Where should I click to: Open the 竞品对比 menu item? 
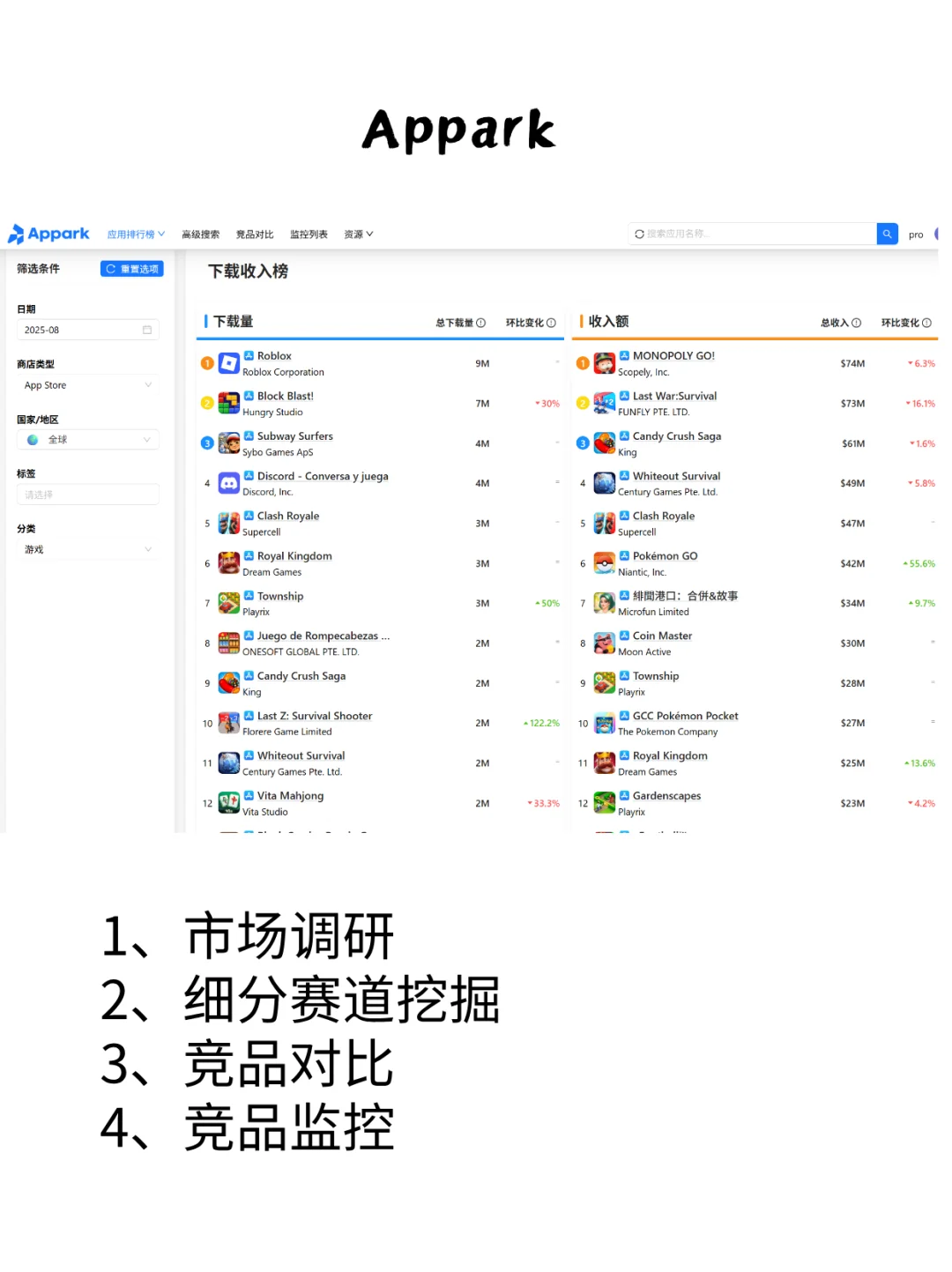[255, 234]
